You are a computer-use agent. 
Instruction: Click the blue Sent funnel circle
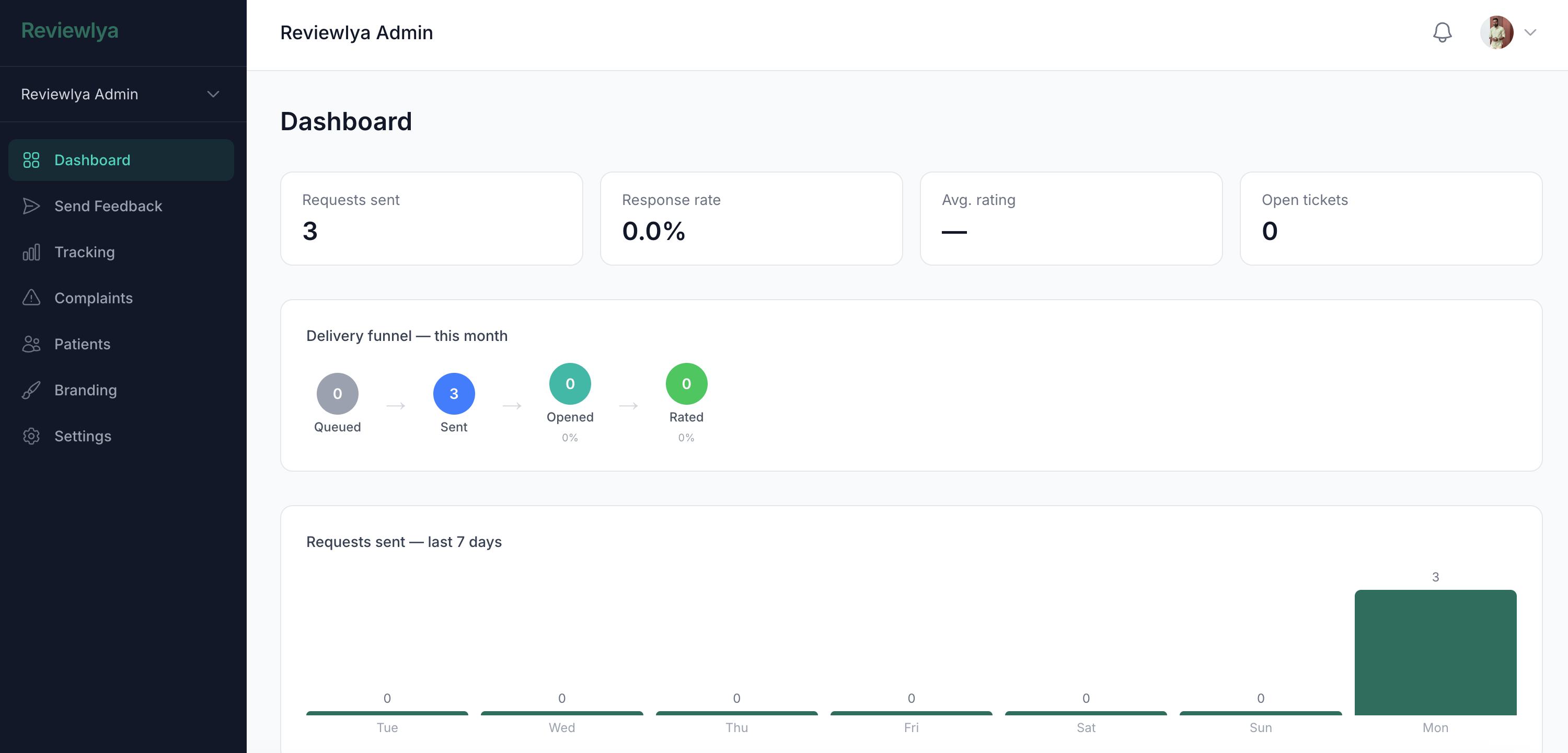[454, 394]
